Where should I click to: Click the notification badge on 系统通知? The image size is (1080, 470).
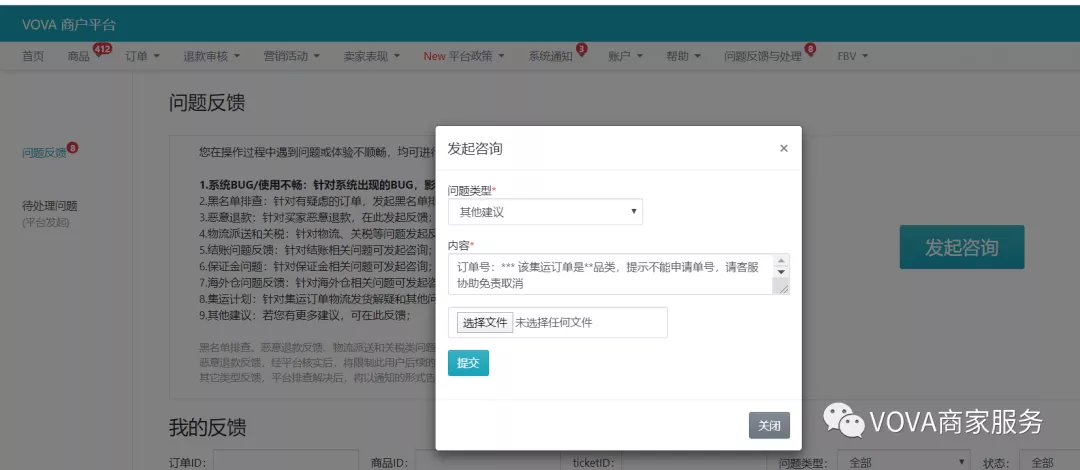[581, 49]
